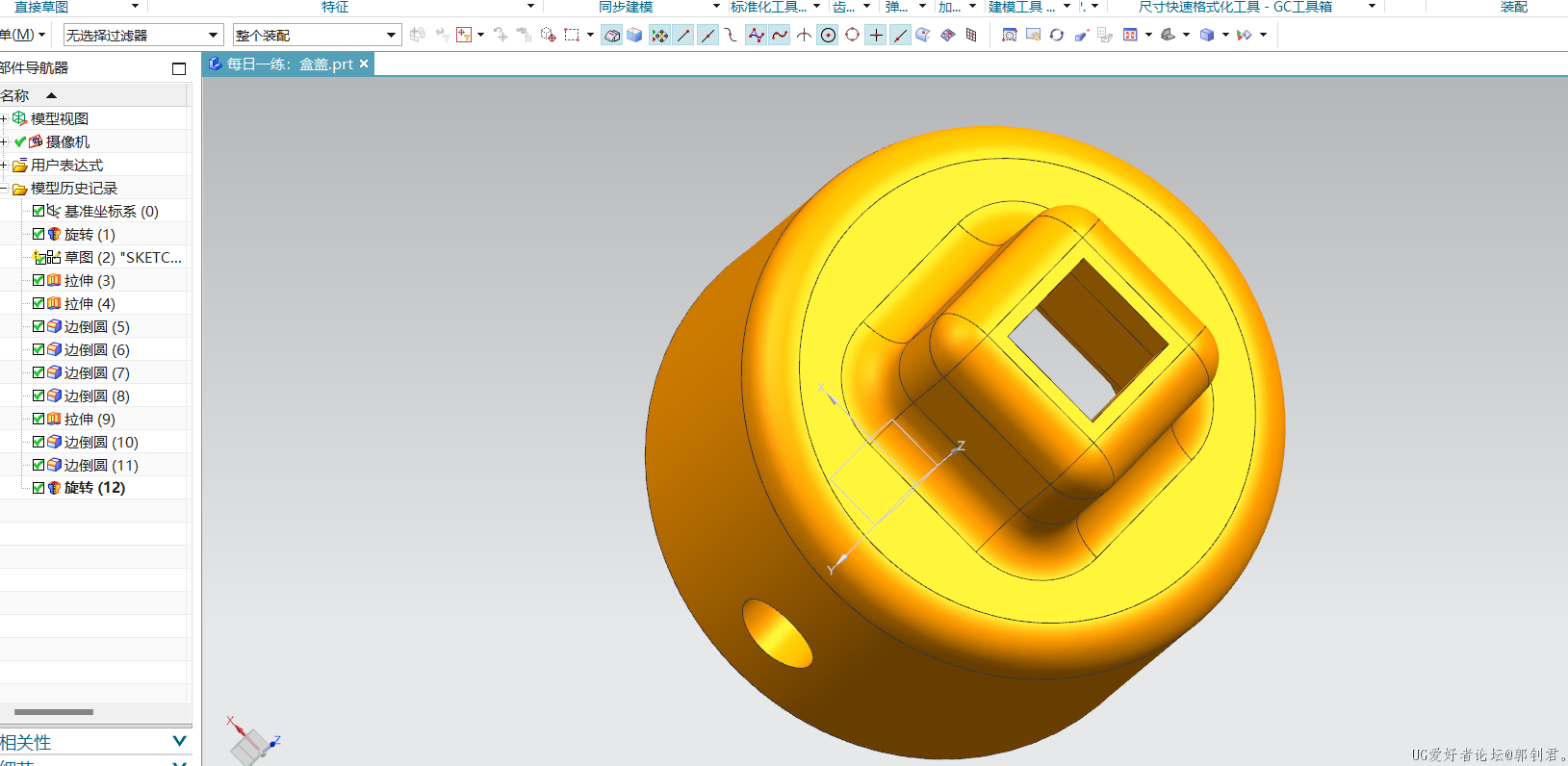Open the 菜单(M) menu button
Screen dimensions: 1568x766
point(21,35)
